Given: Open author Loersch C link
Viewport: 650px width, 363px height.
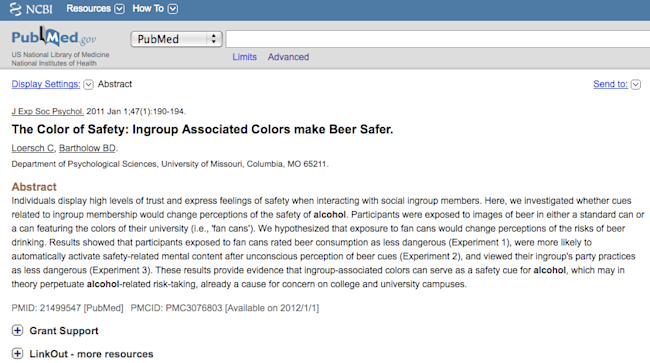Looking at the screenshot, I should click(33, 148).
